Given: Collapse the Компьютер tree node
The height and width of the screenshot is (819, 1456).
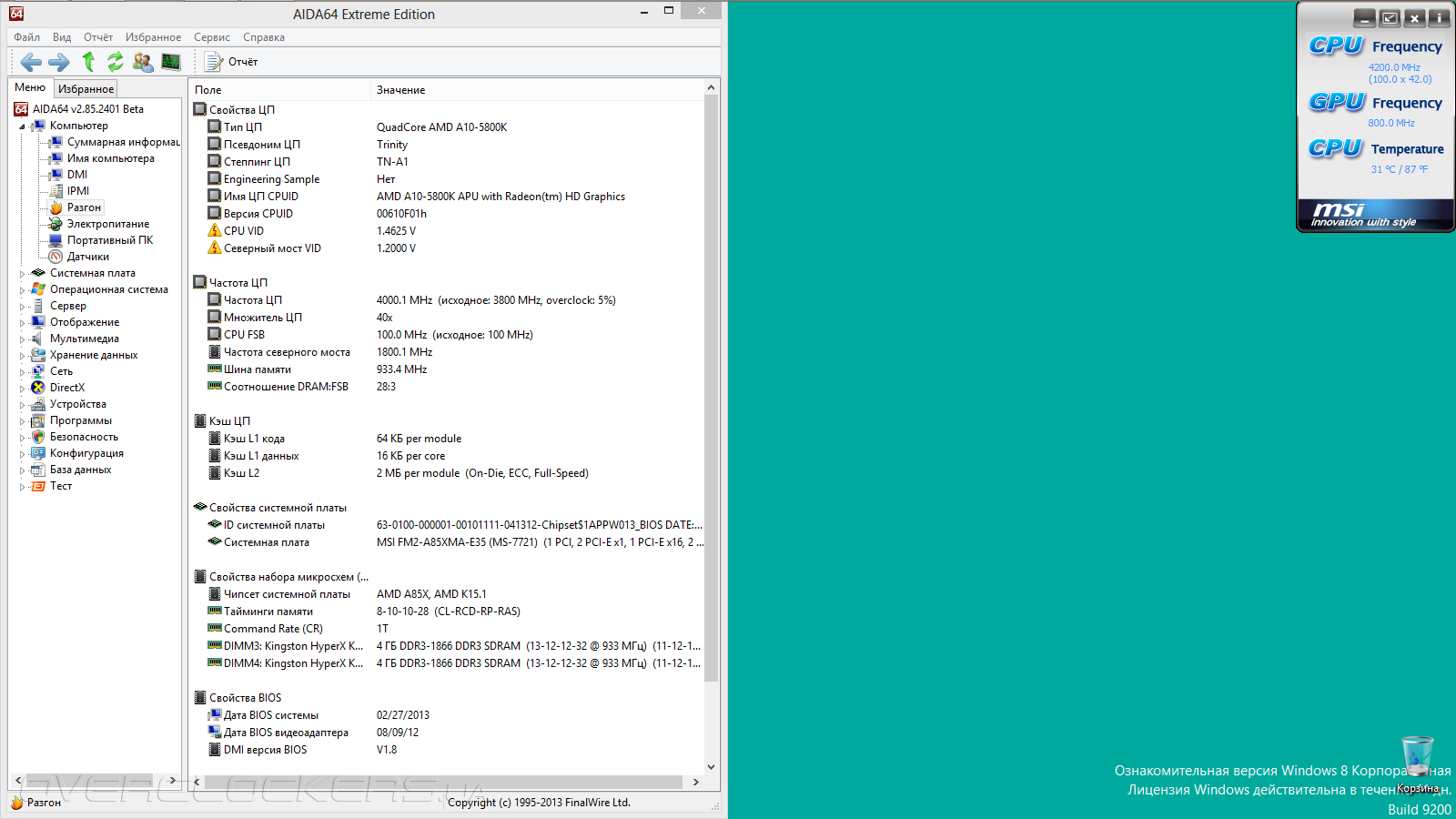Looking at the screenshot, I should tap(22, 126).
